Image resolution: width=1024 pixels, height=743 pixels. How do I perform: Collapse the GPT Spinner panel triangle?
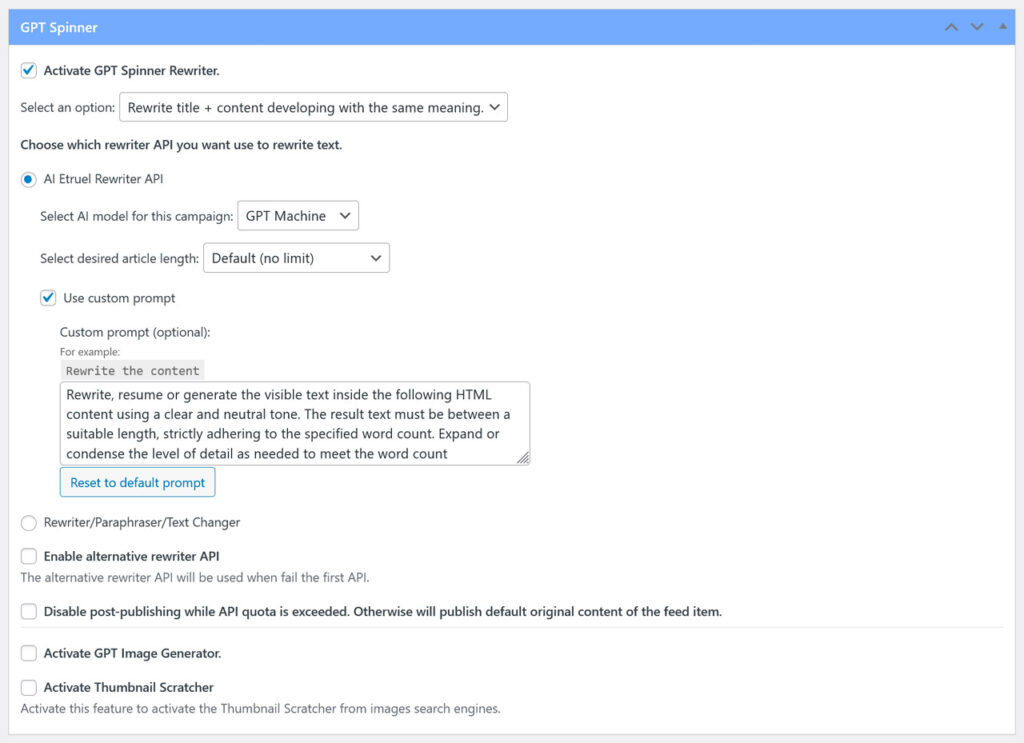click(1003, 27)
